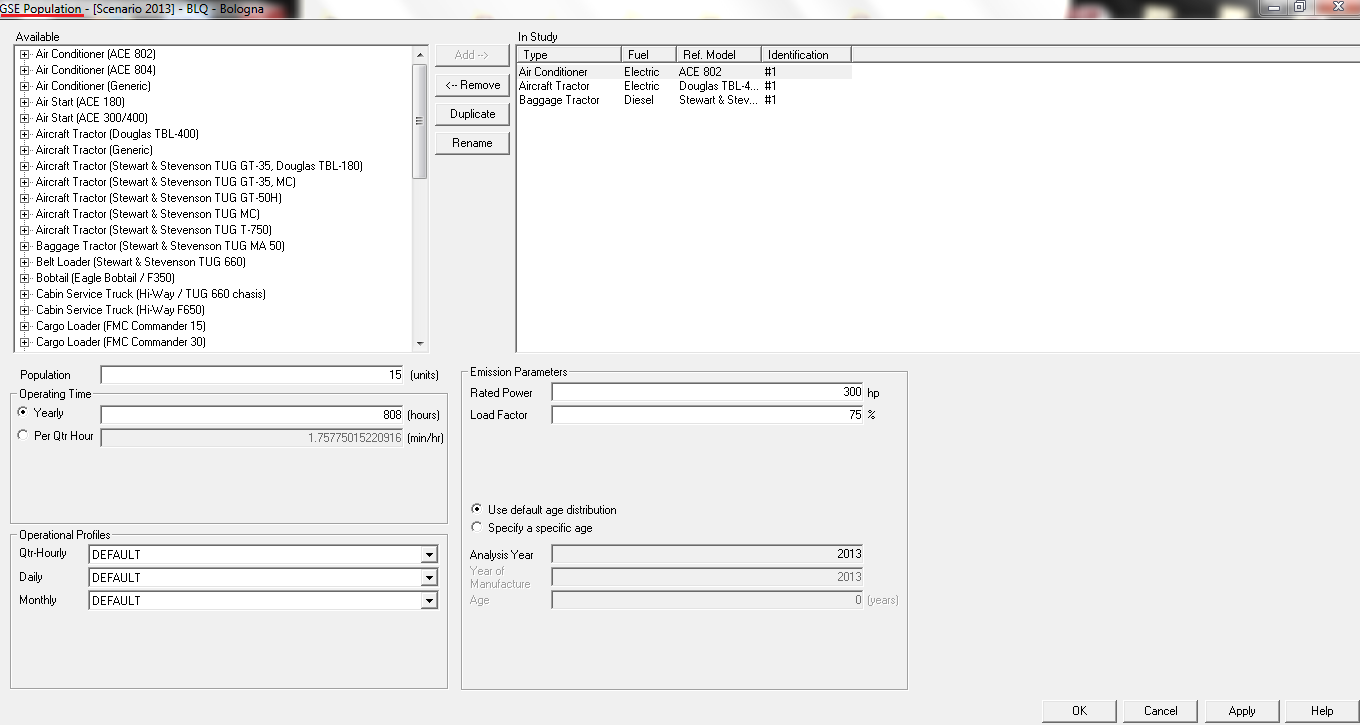The height and width of the screenshot is (725, 1360).
Task: Select Per Qtr Hour operating time option
Action: pyautogui.click(x=23, y=435)
